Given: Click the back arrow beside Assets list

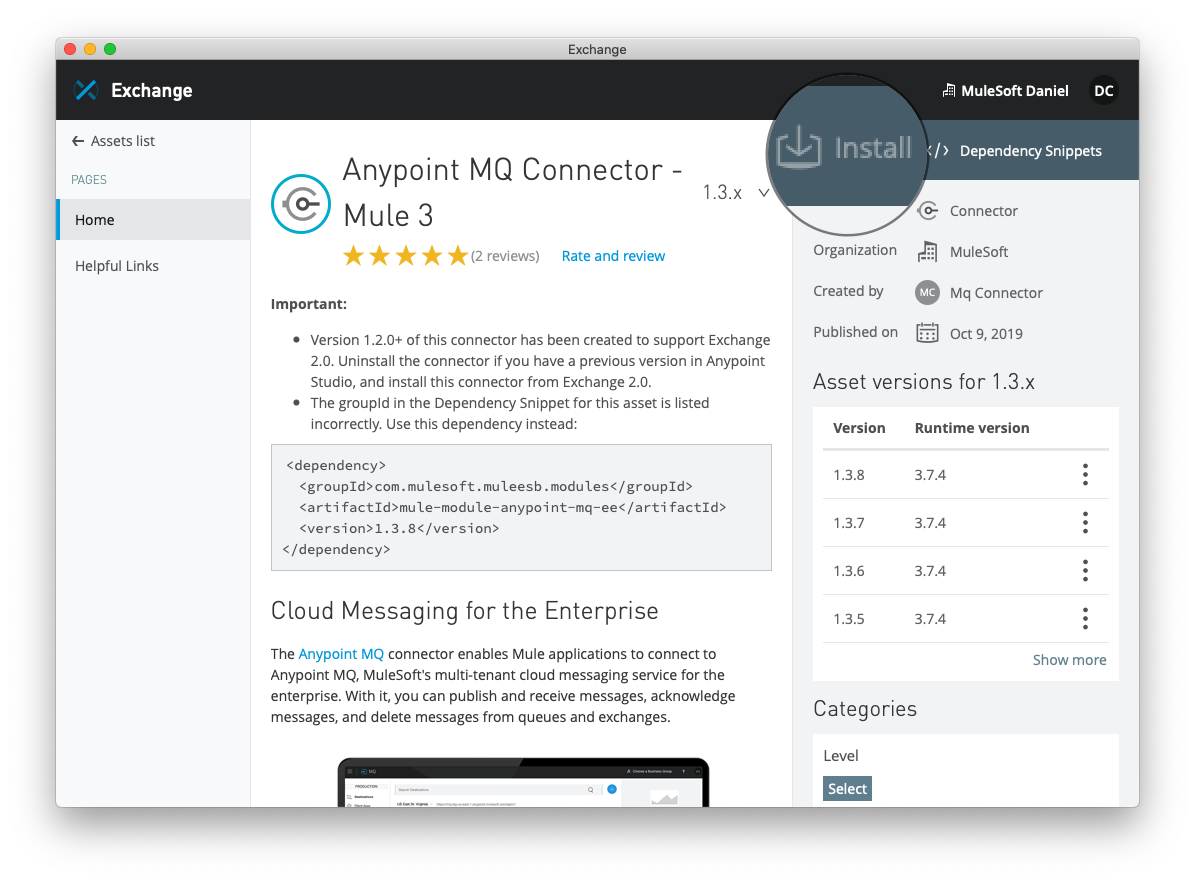Looking at the screenshot, I should click(78, 141).
